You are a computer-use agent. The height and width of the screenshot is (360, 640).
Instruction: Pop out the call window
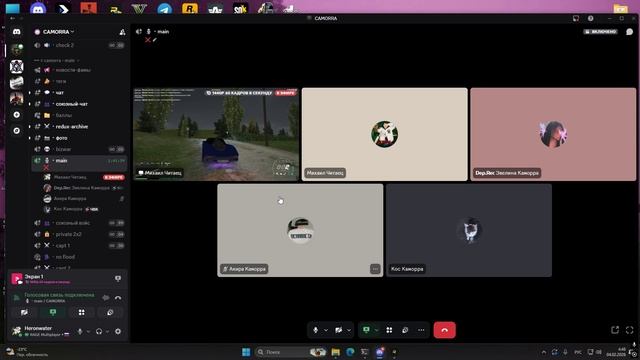click(x=615, y=330)
